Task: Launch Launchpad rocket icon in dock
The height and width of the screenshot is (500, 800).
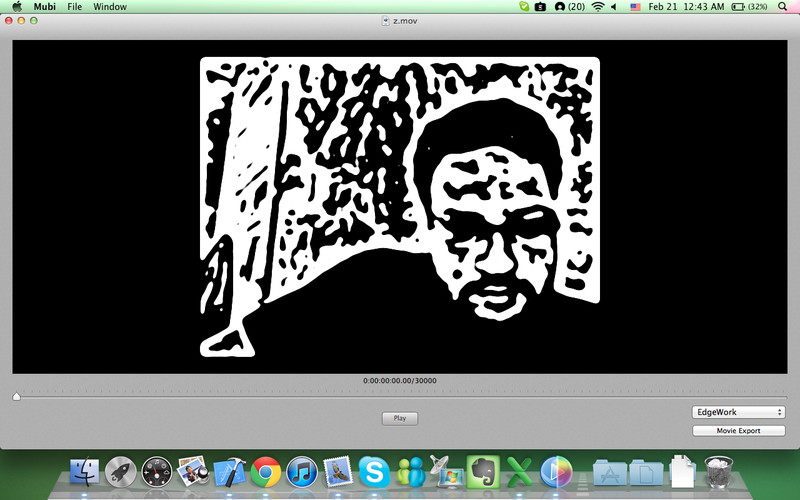Action: [x=120, y=471]
